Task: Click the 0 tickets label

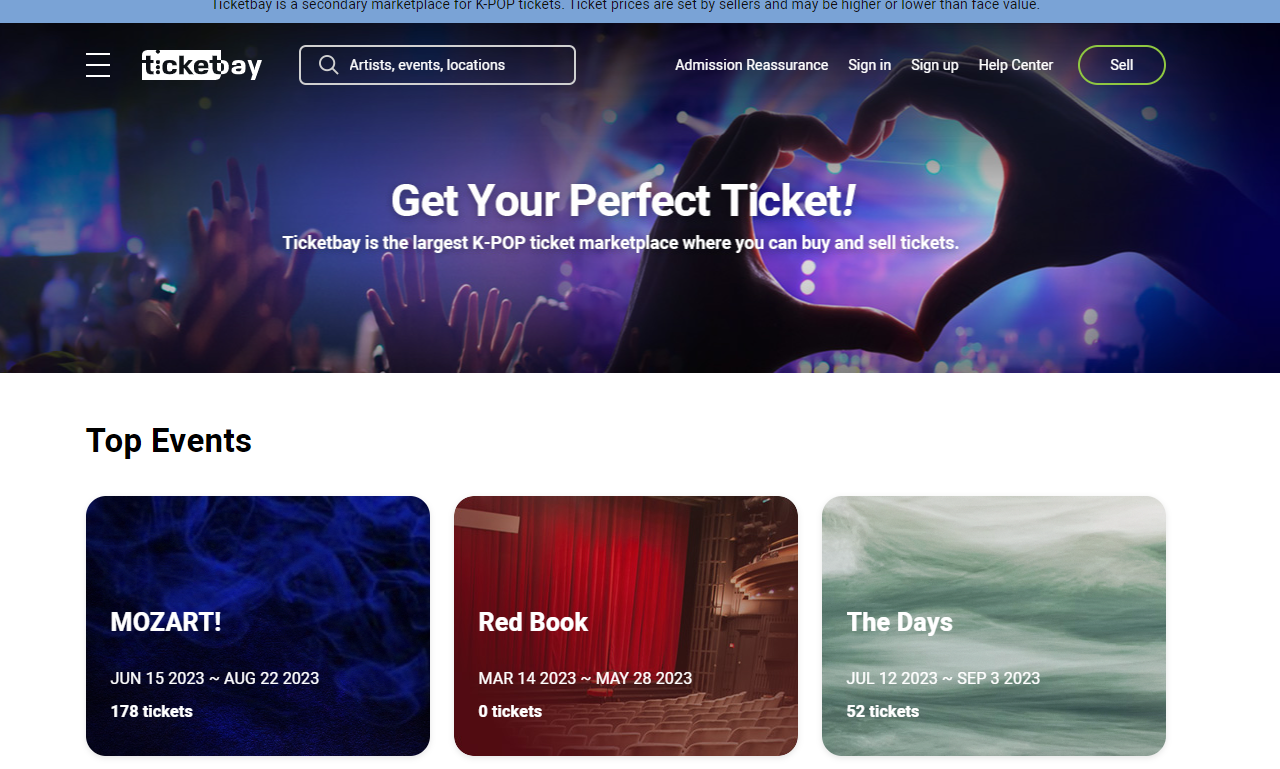Action: pos(510,712)
